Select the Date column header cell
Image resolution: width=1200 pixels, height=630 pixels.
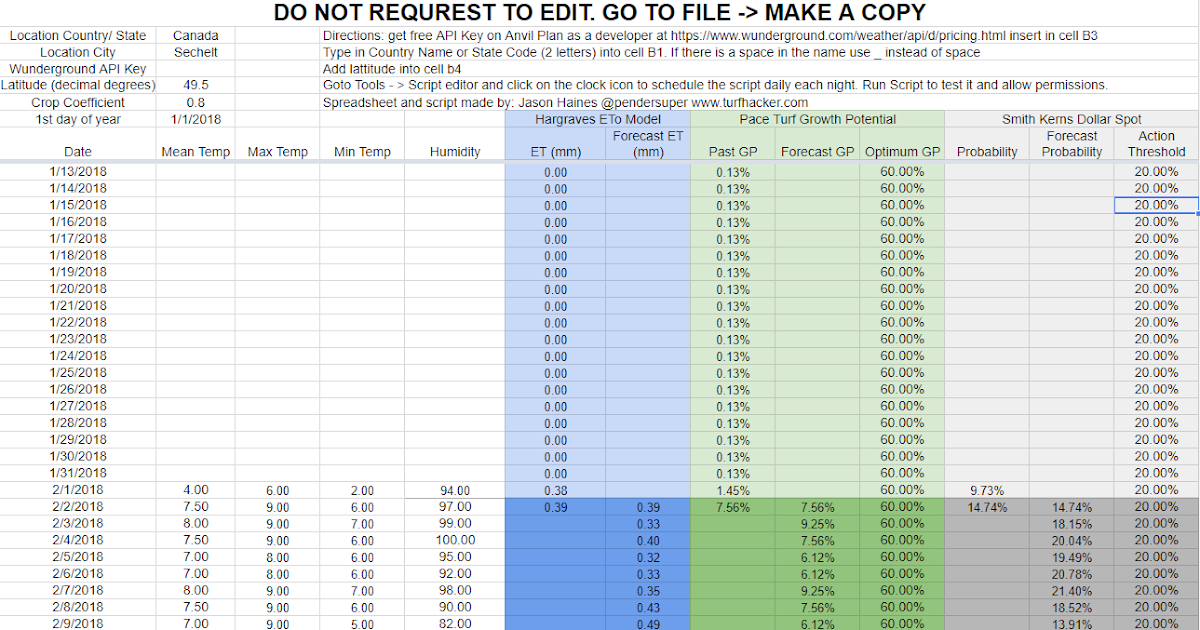tap(78, 151)
